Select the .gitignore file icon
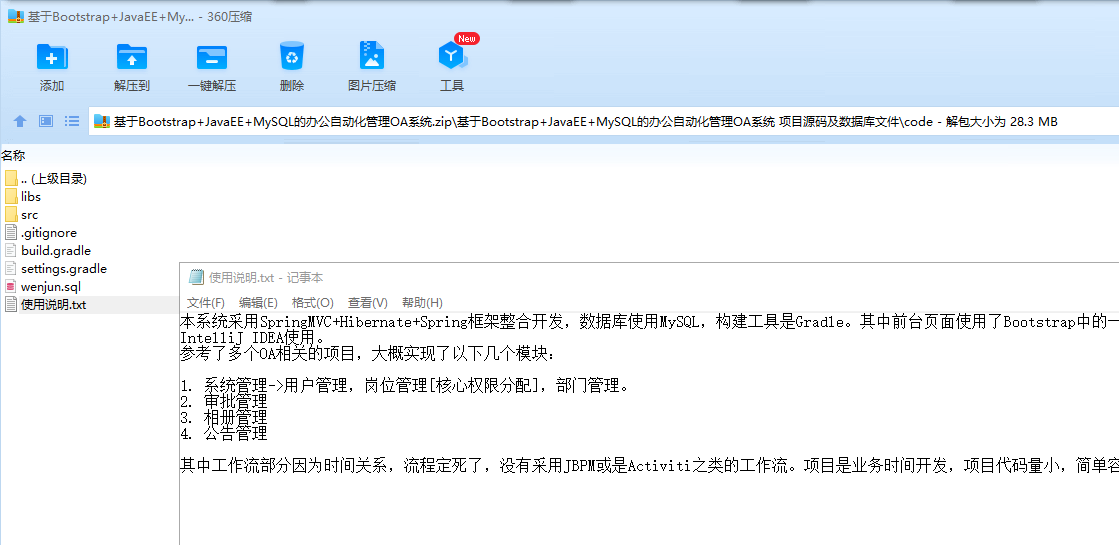This screenshot has width=1119, height=545. pos(11,233)
